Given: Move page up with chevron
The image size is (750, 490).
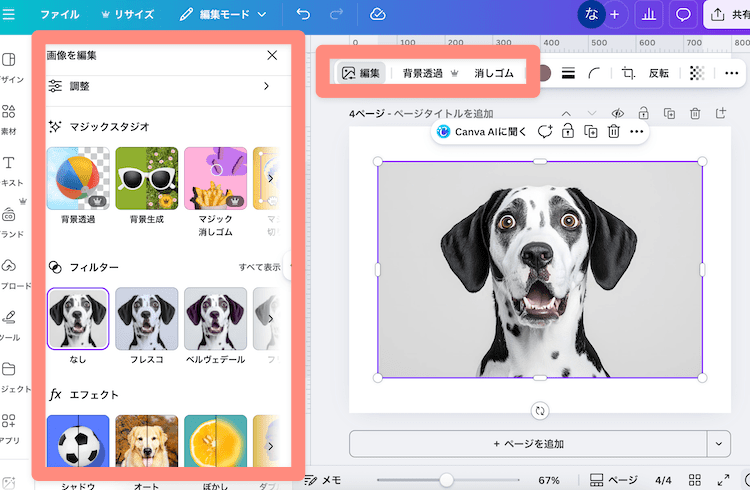Looking at the screenshot, I should (x=566, y=113).
